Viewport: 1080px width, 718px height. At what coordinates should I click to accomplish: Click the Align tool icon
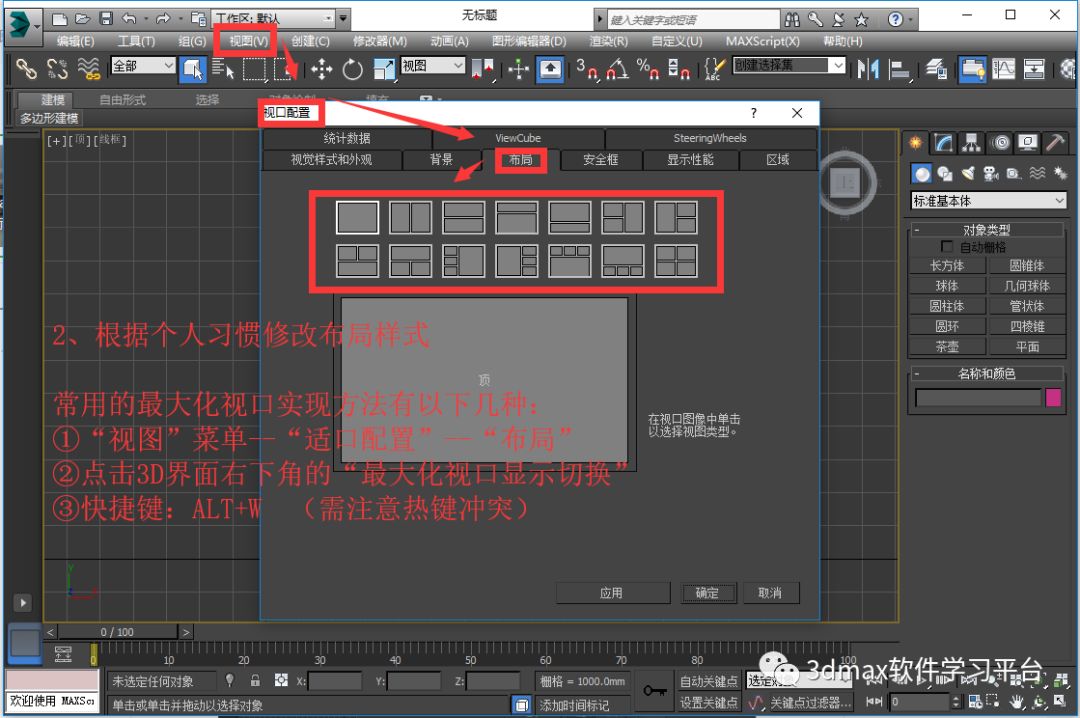[899, 69]
